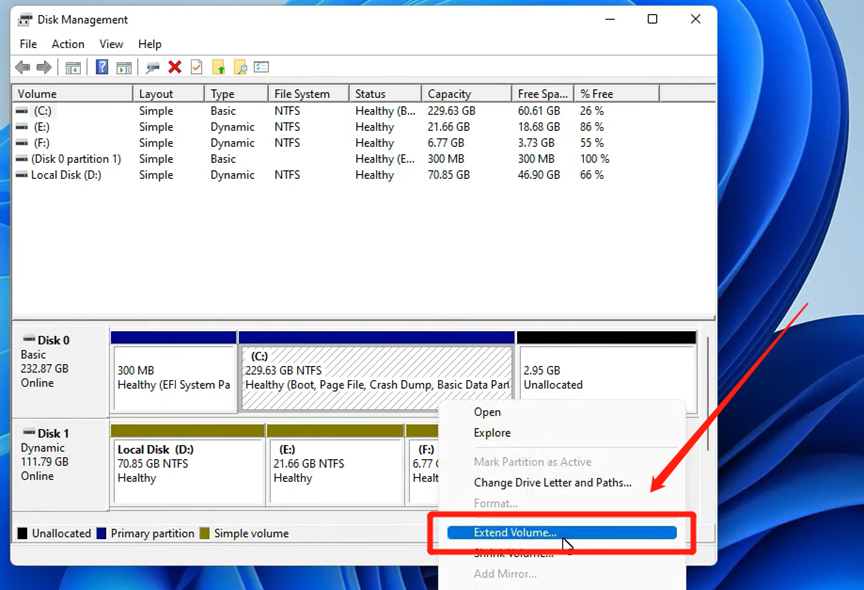Click the folder with magnifier toolbar icon

[239, 67]
